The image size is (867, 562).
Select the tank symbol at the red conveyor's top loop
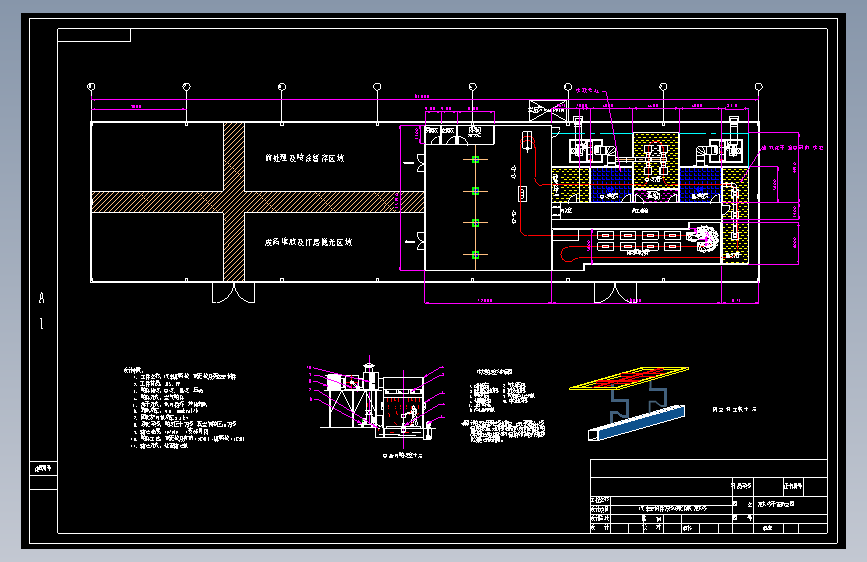point(527,141)
